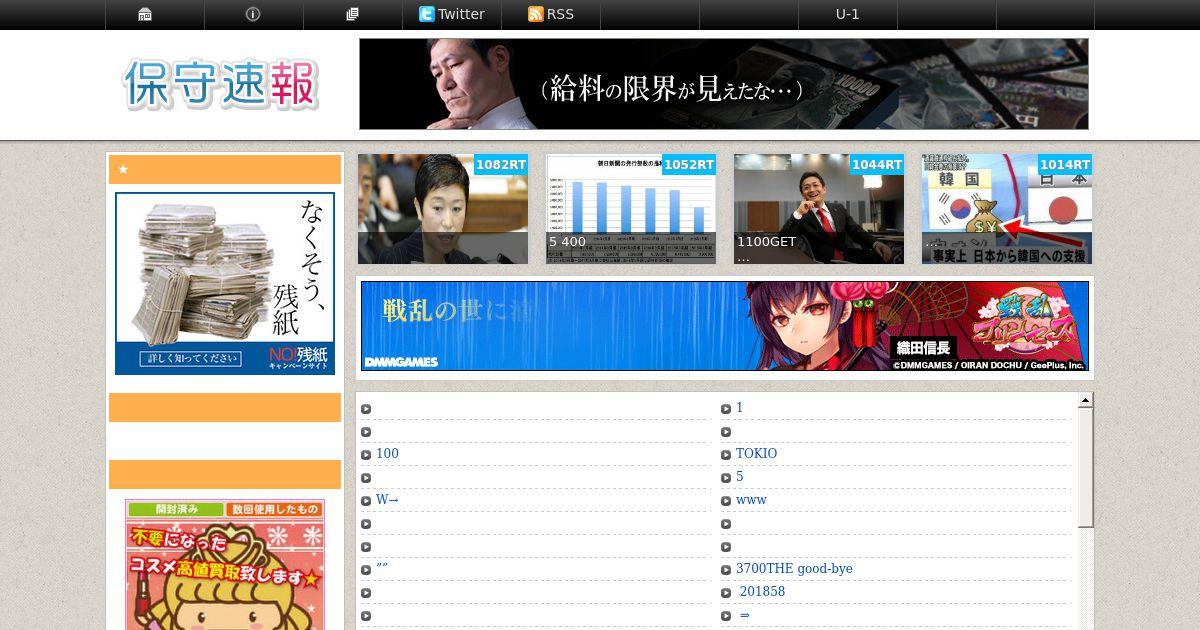Click bullet icon beside '5' link
Viewport: 1200px width, 630px height.
[x=726, y=478]
